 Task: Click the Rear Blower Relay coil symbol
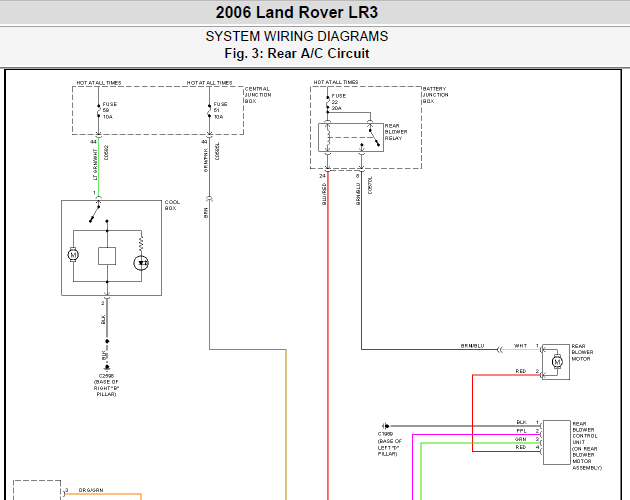328,137
